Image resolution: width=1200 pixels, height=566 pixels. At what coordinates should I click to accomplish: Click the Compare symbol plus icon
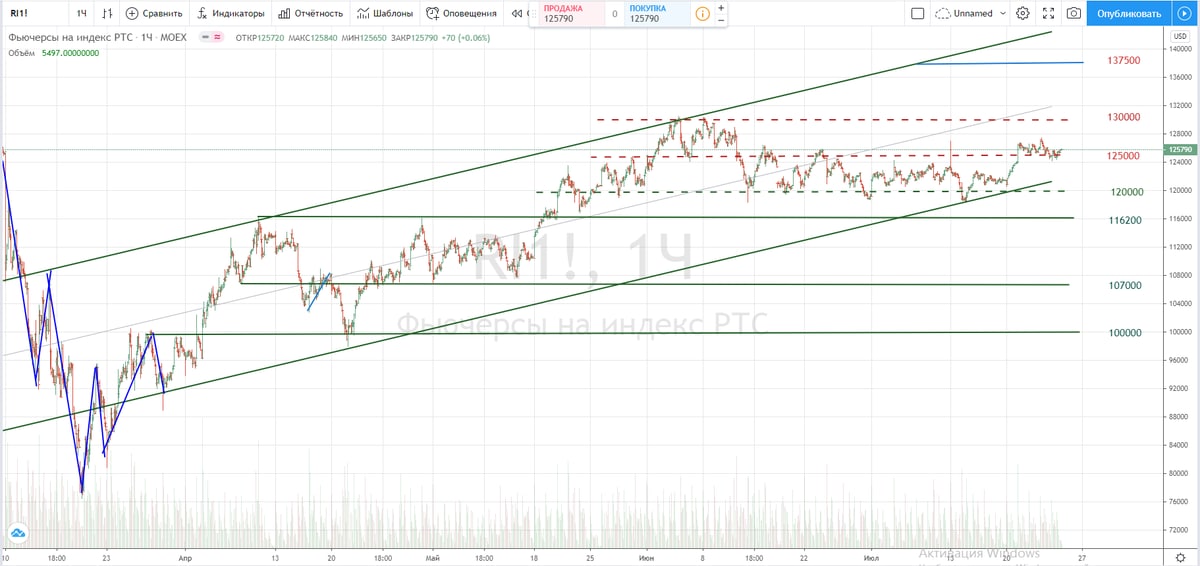pos(132,14)
